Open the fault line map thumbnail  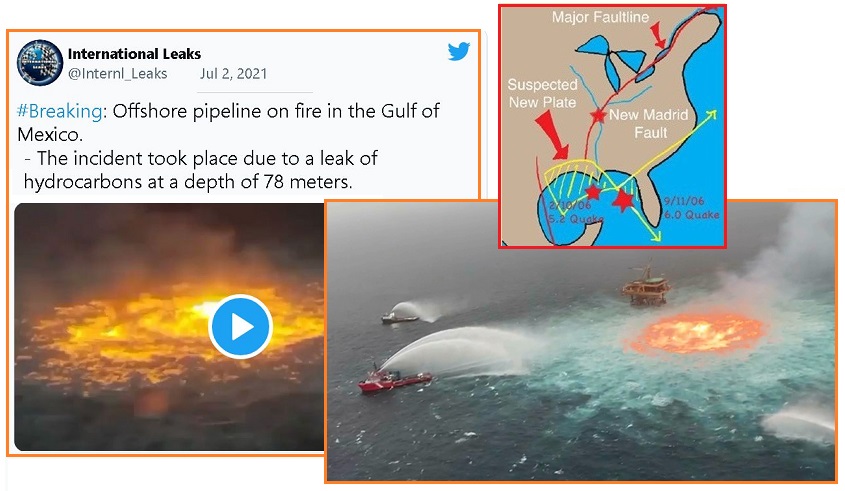(612, 126)
